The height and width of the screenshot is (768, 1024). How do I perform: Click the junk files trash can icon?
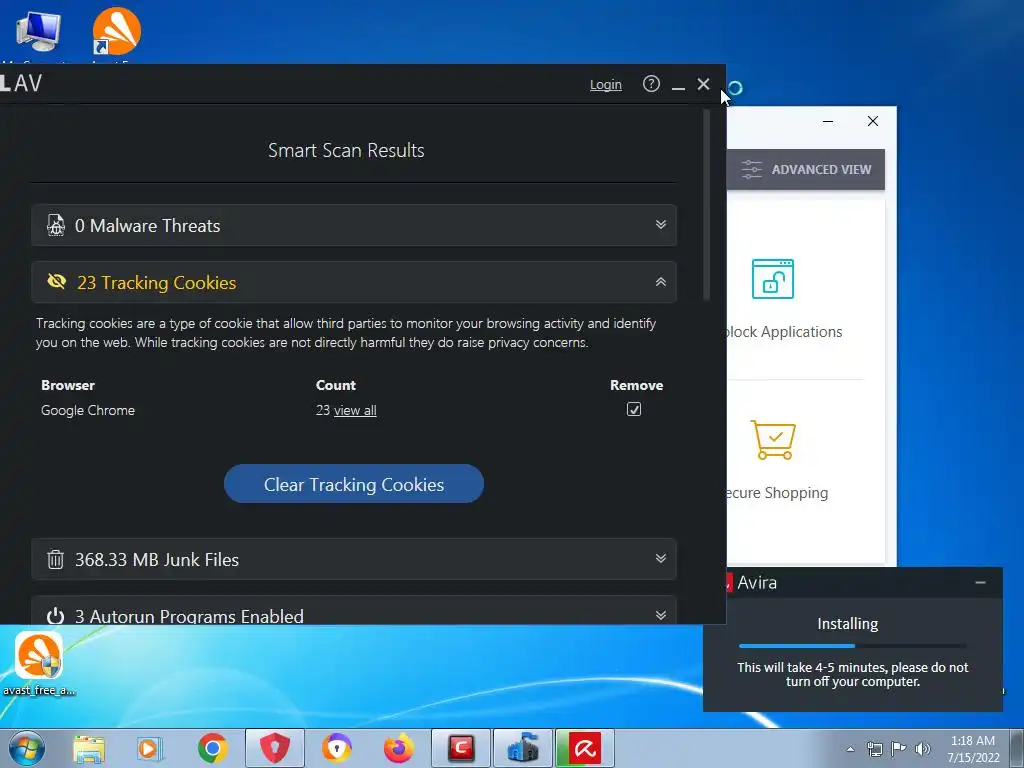(x=56, y=559)
